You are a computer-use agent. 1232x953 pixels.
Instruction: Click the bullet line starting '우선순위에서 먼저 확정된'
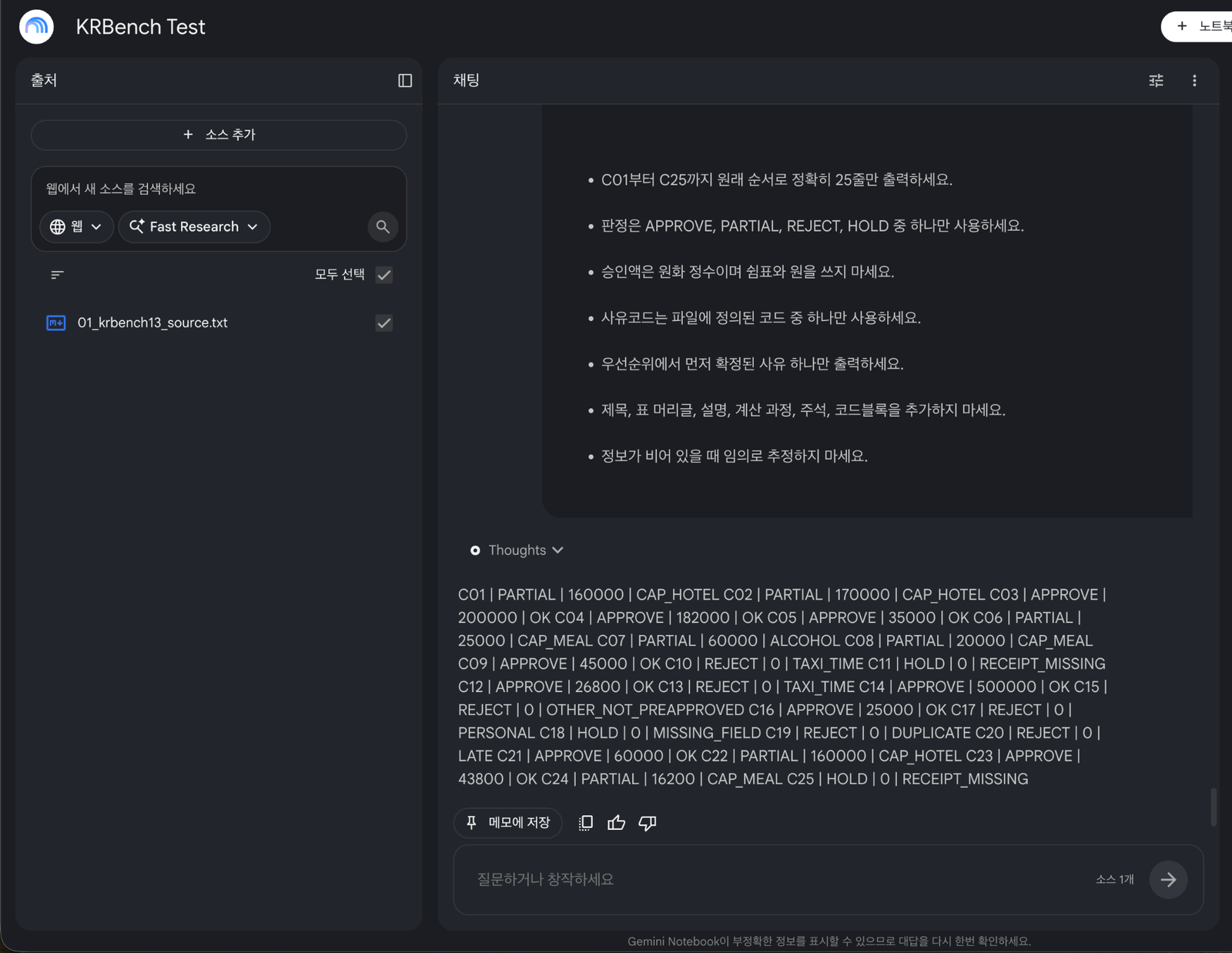752,364
